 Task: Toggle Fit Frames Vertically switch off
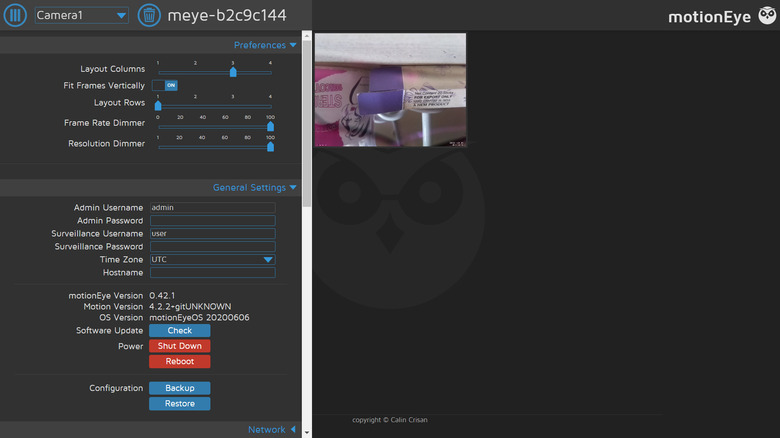point(165,86)
